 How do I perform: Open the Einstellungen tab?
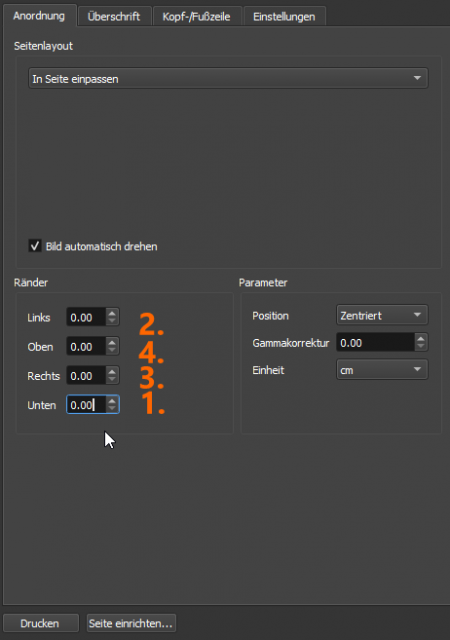point(284,17)
